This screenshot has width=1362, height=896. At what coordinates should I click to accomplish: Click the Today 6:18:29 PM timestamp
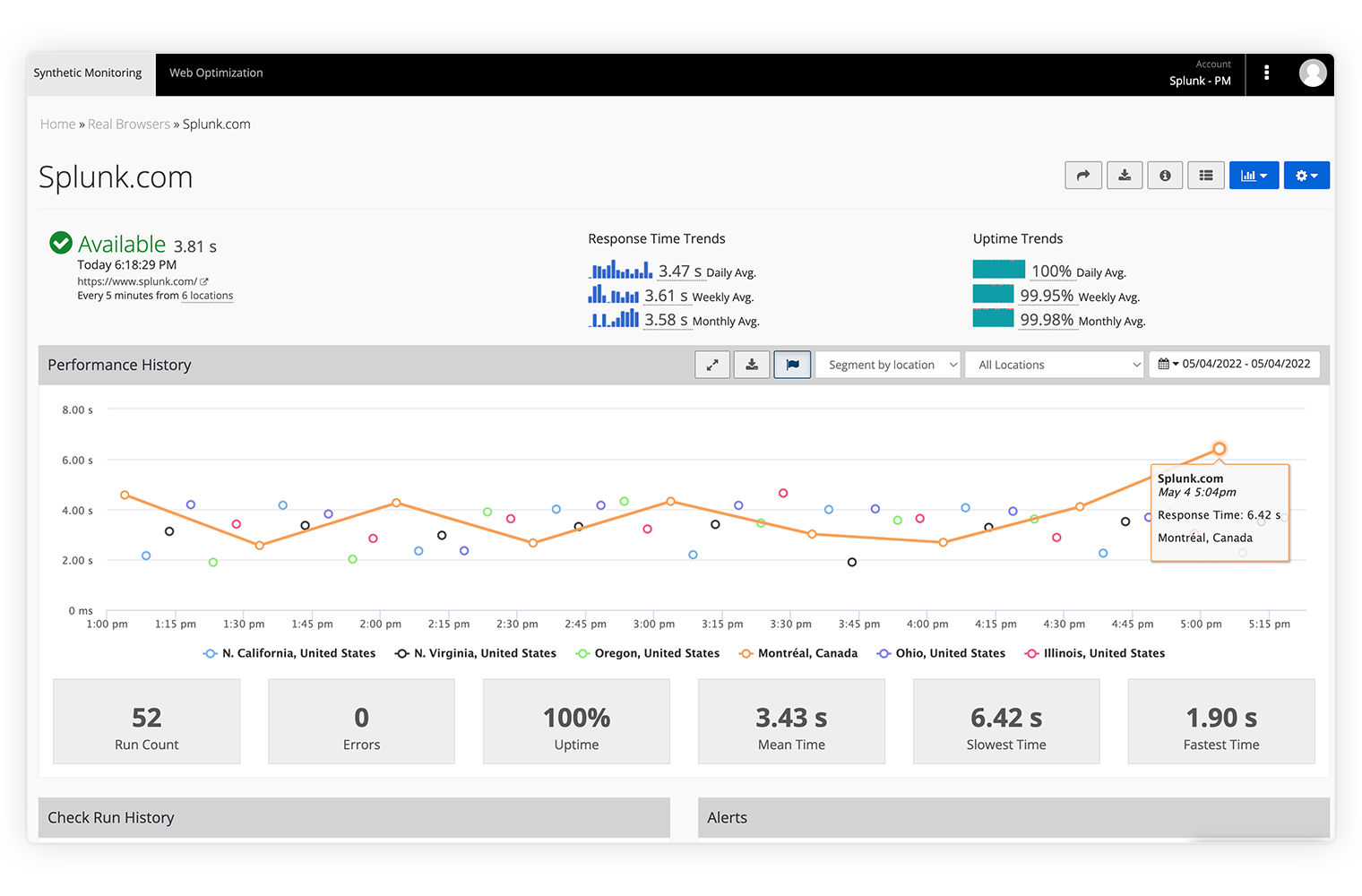[126, 265]
